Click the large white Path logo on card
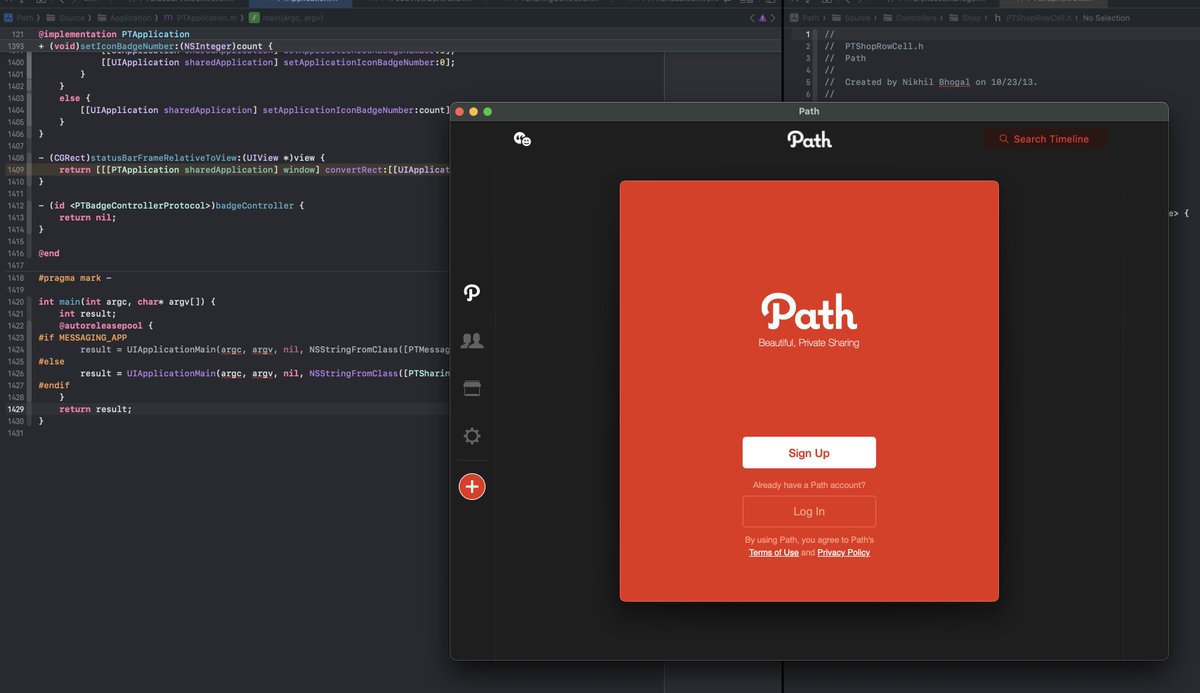Viewport: 1200px width, 693px height. coord(809,311)
